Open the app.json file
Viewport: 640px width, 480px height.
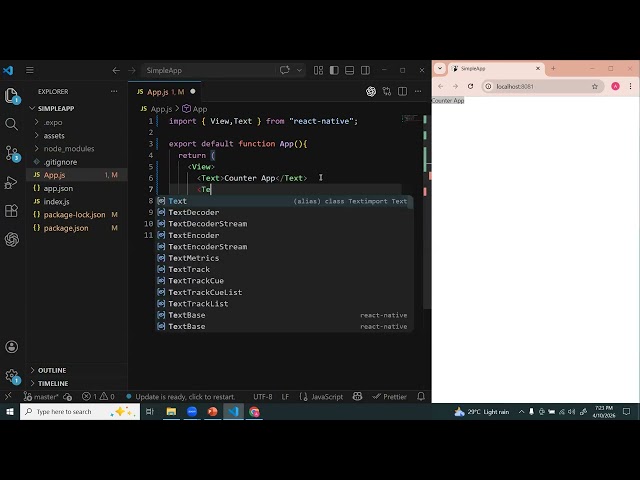point(77,188)
